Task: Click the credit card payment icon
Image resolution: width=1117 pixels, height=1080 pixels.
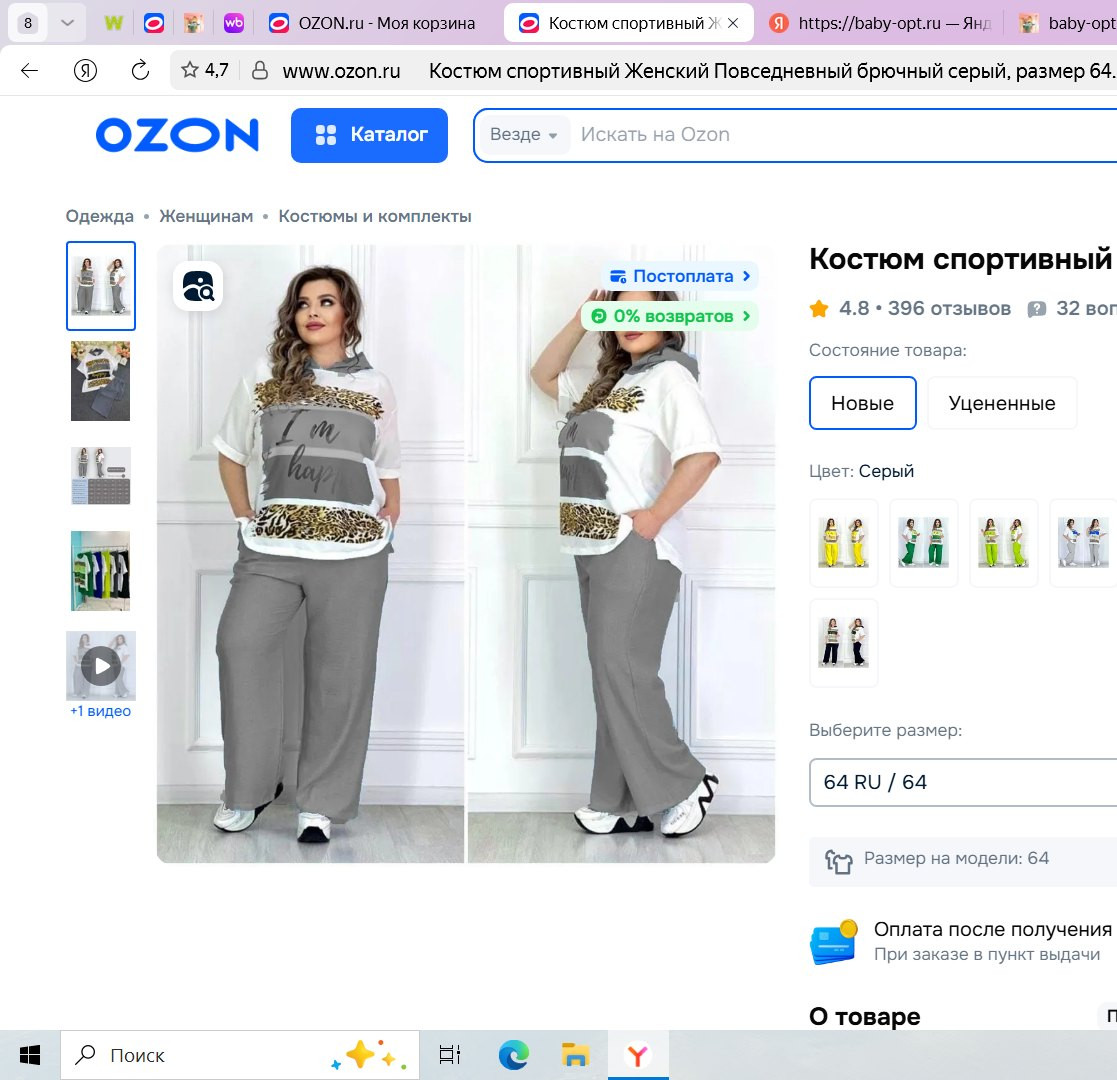Action: [x=833, y=942]
